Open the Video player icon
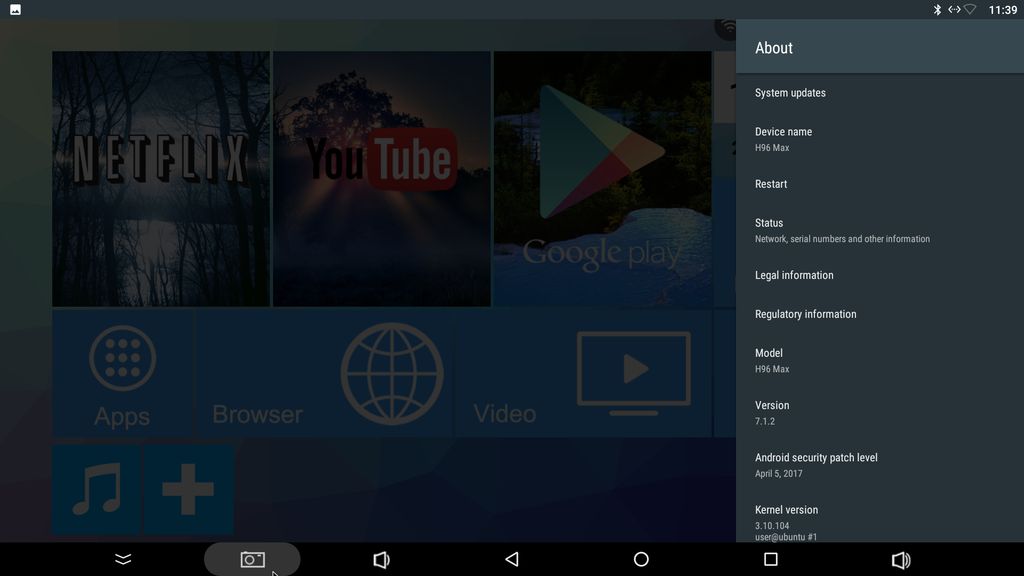The image size is (1024, 576). click(633, 373)
